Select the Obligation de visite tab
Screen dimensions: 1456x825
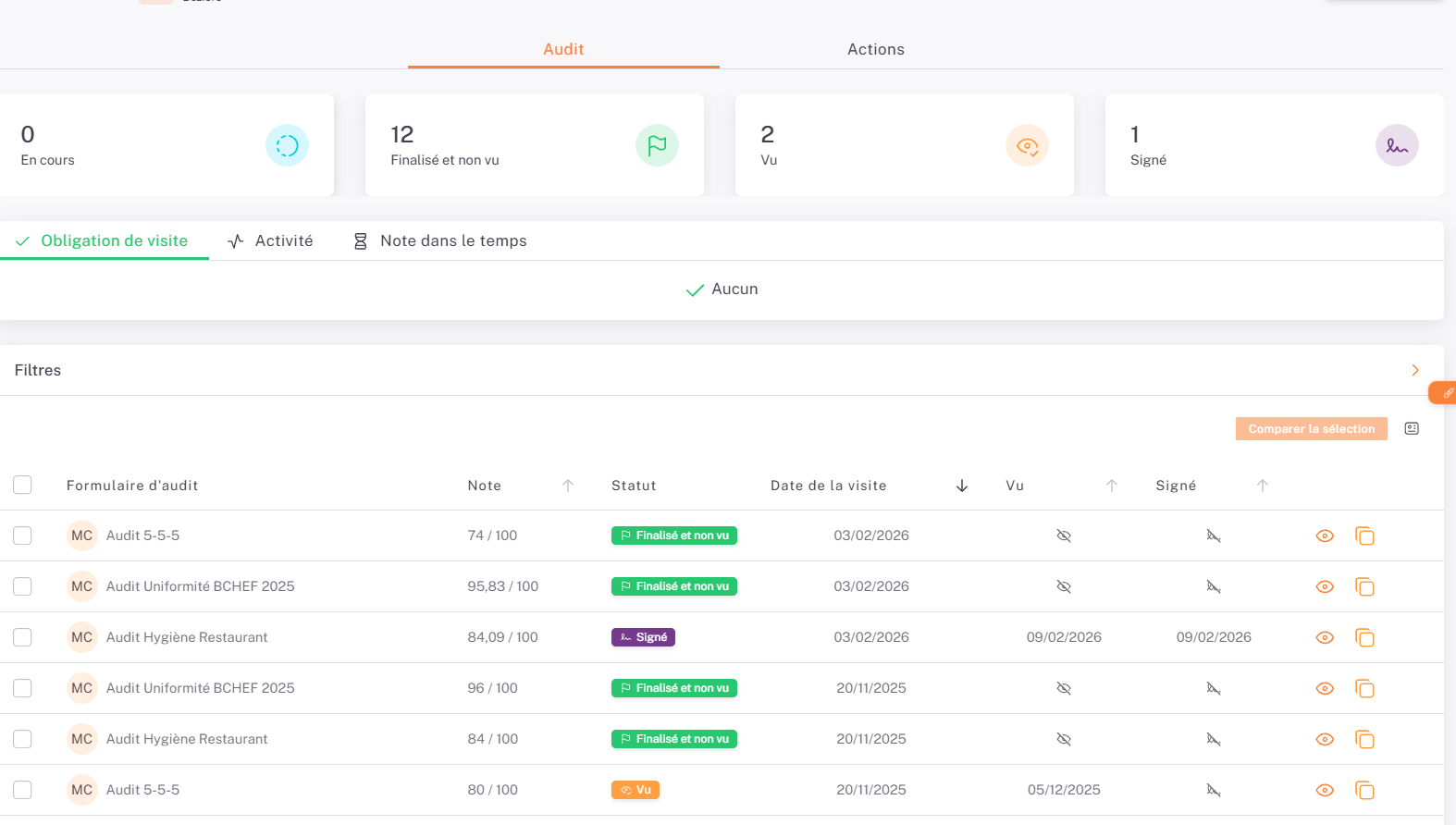[x=104, y=240]
